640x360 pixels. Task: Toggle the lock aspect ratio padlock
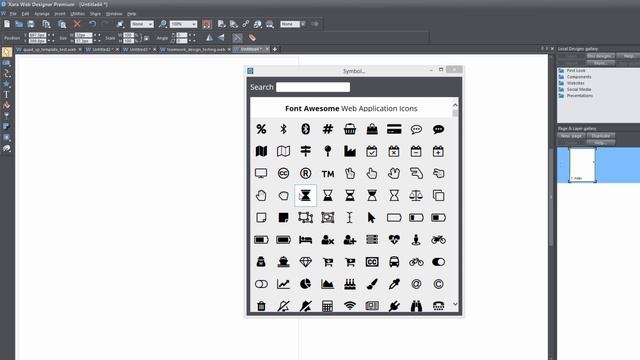coord(146,38)
